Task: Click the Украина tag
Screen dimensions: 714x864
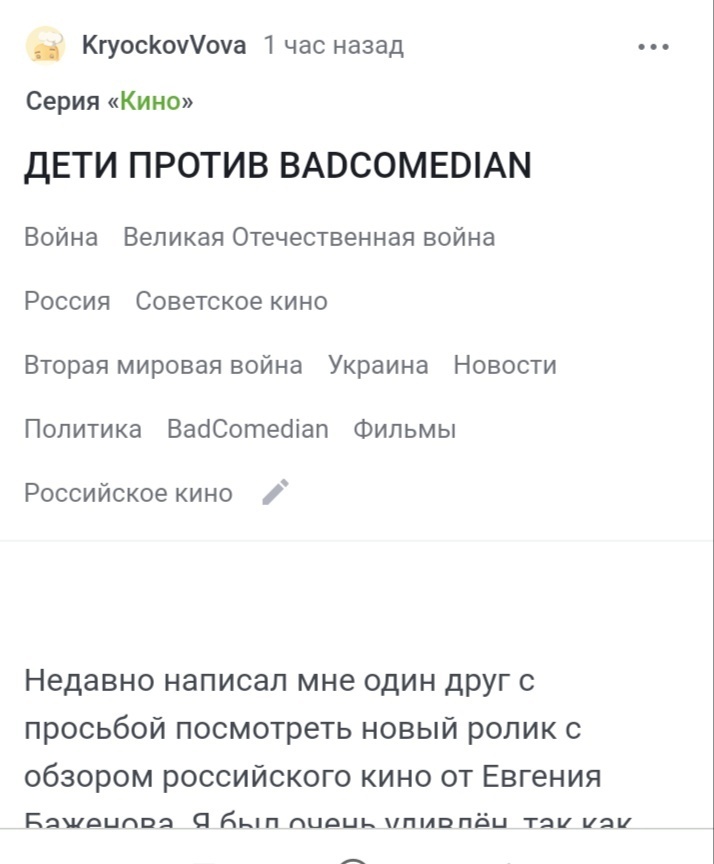Action: [x=378, y=365]
